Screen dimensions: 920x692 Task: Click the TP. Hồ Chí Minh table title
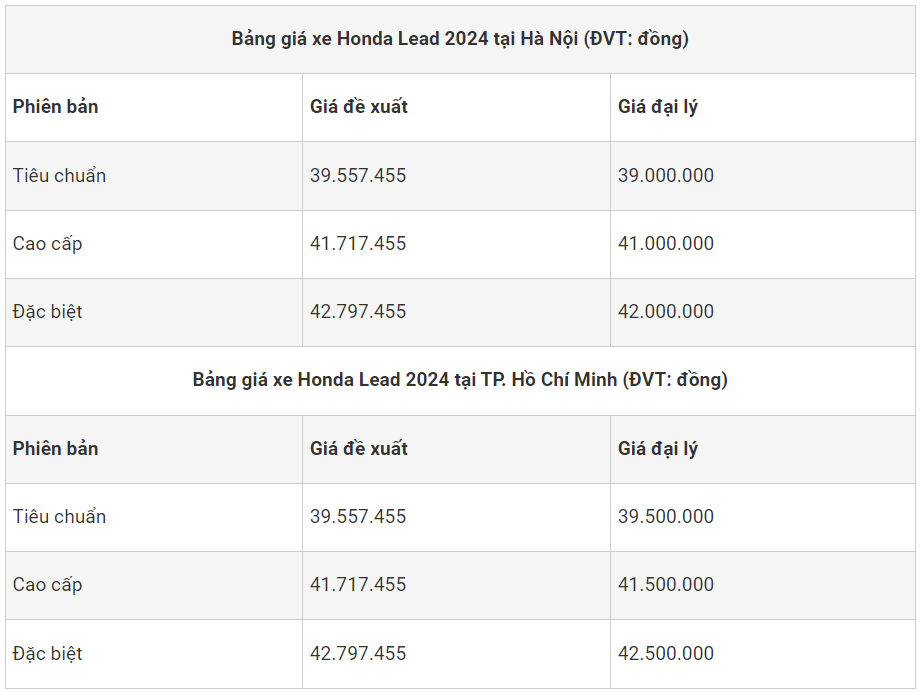tap(460, 380)
